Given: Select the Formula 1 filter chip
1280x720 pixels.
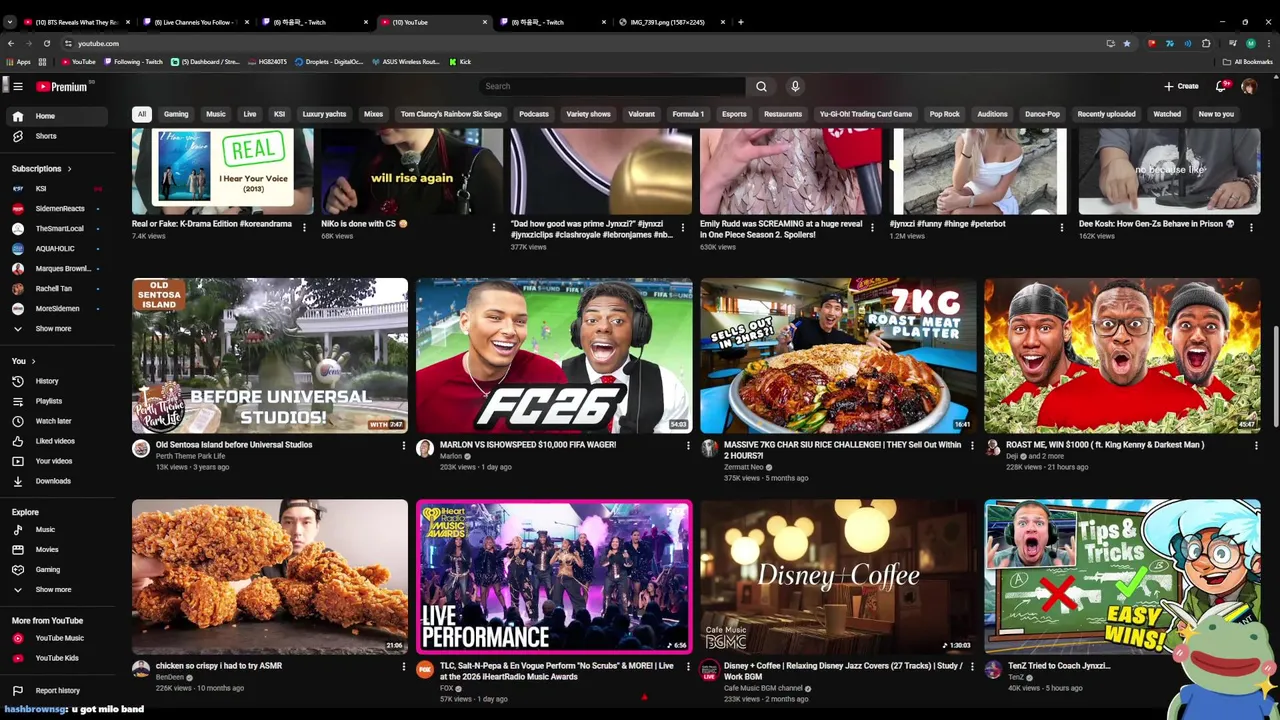Looking at the screenshot, I should (688, 114).
